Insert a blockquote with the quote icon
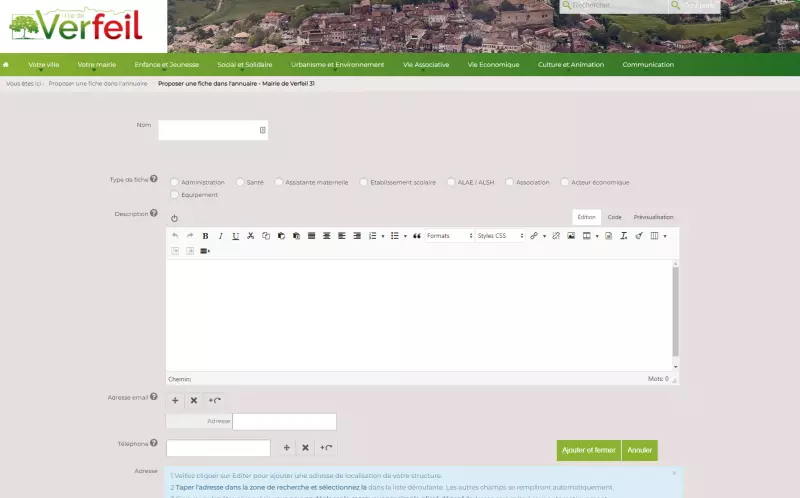The height and width of the screenshot is (498, 800). (416, 236)
